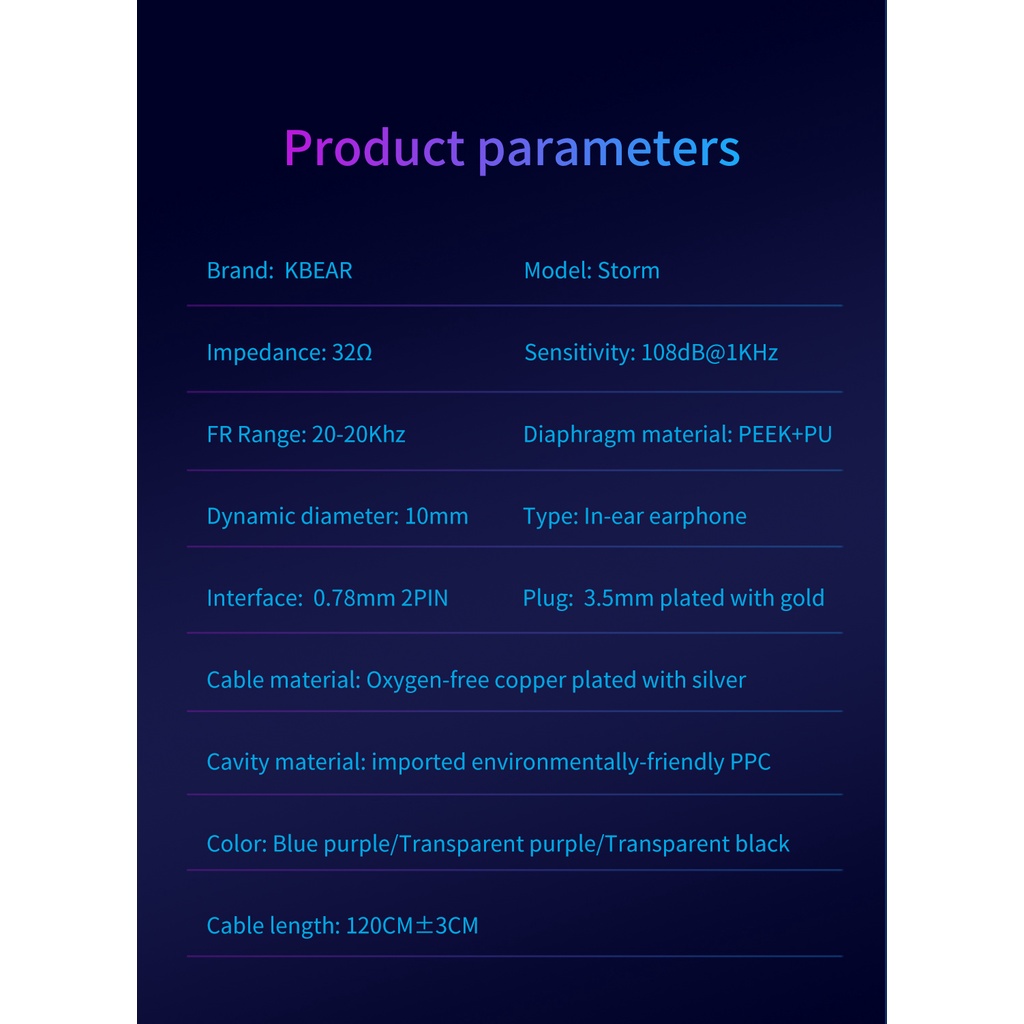Click the Type: In-ear earphone text

pos(634,516)
